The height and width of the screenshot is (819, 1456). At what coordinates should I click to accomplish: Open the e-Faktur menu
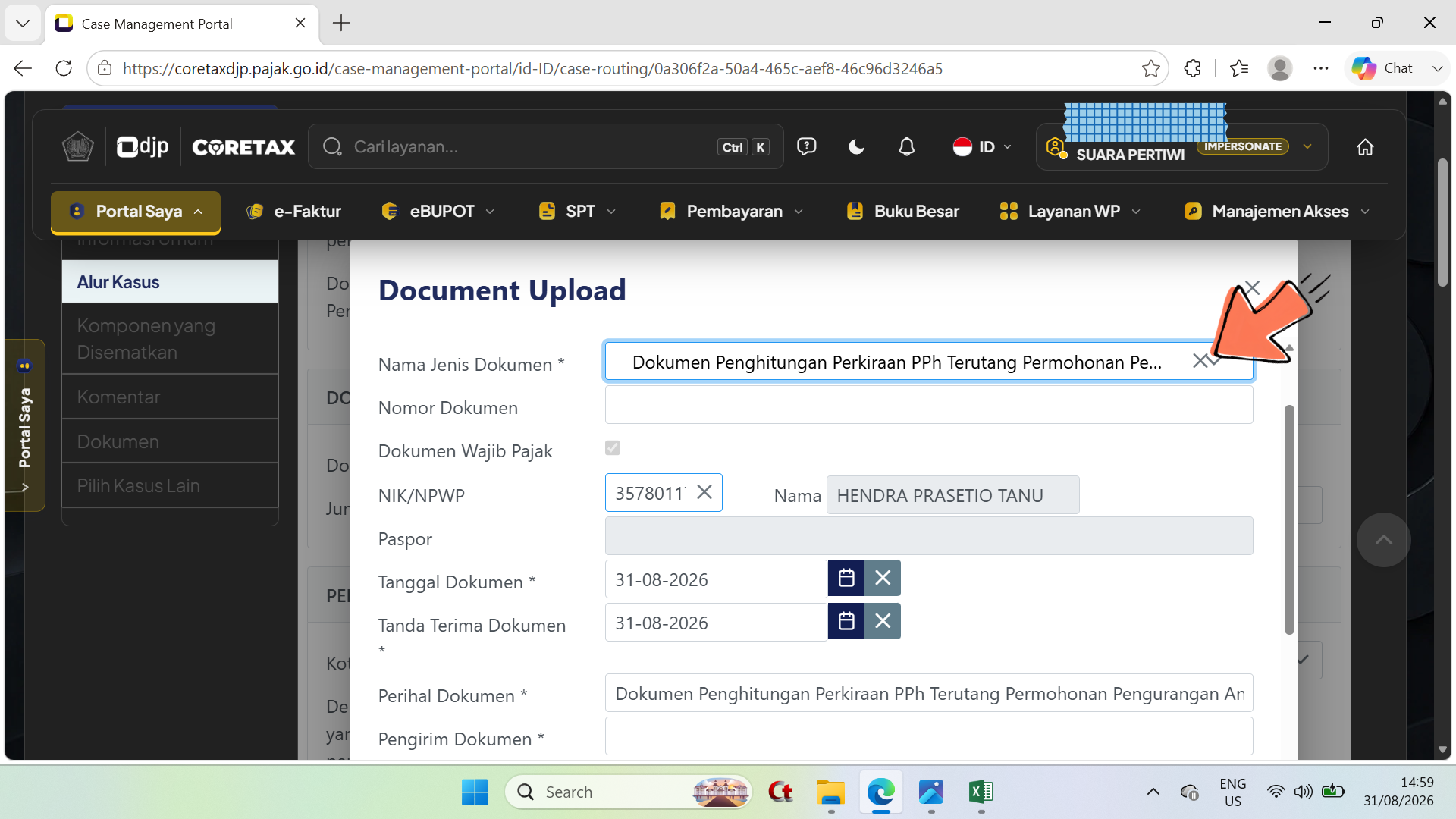[x=293, y=212]
